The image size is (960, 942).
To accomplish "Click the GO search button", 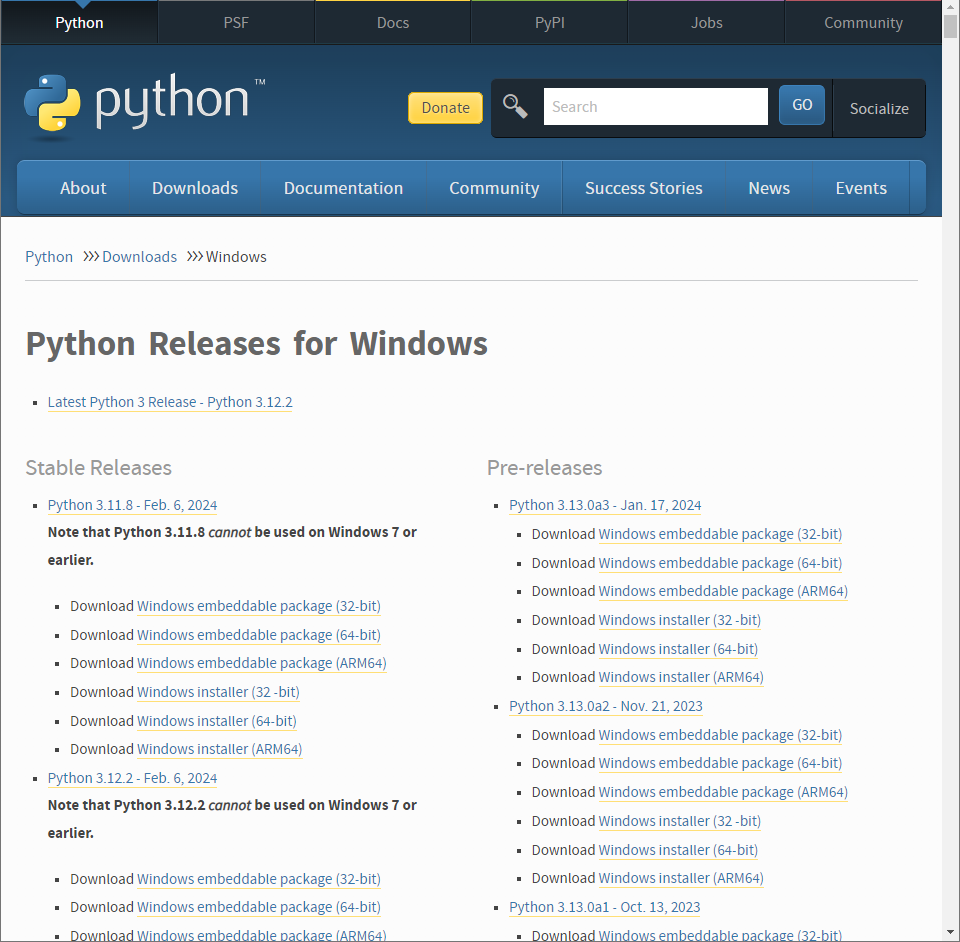I will click(802, 105).
